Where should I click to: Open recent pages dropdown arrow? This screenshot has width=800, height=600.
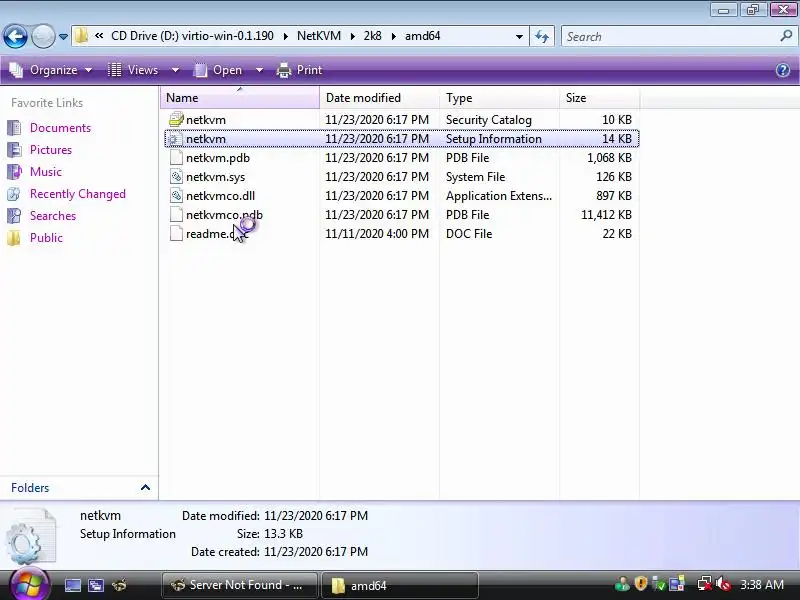click(63, 37)
